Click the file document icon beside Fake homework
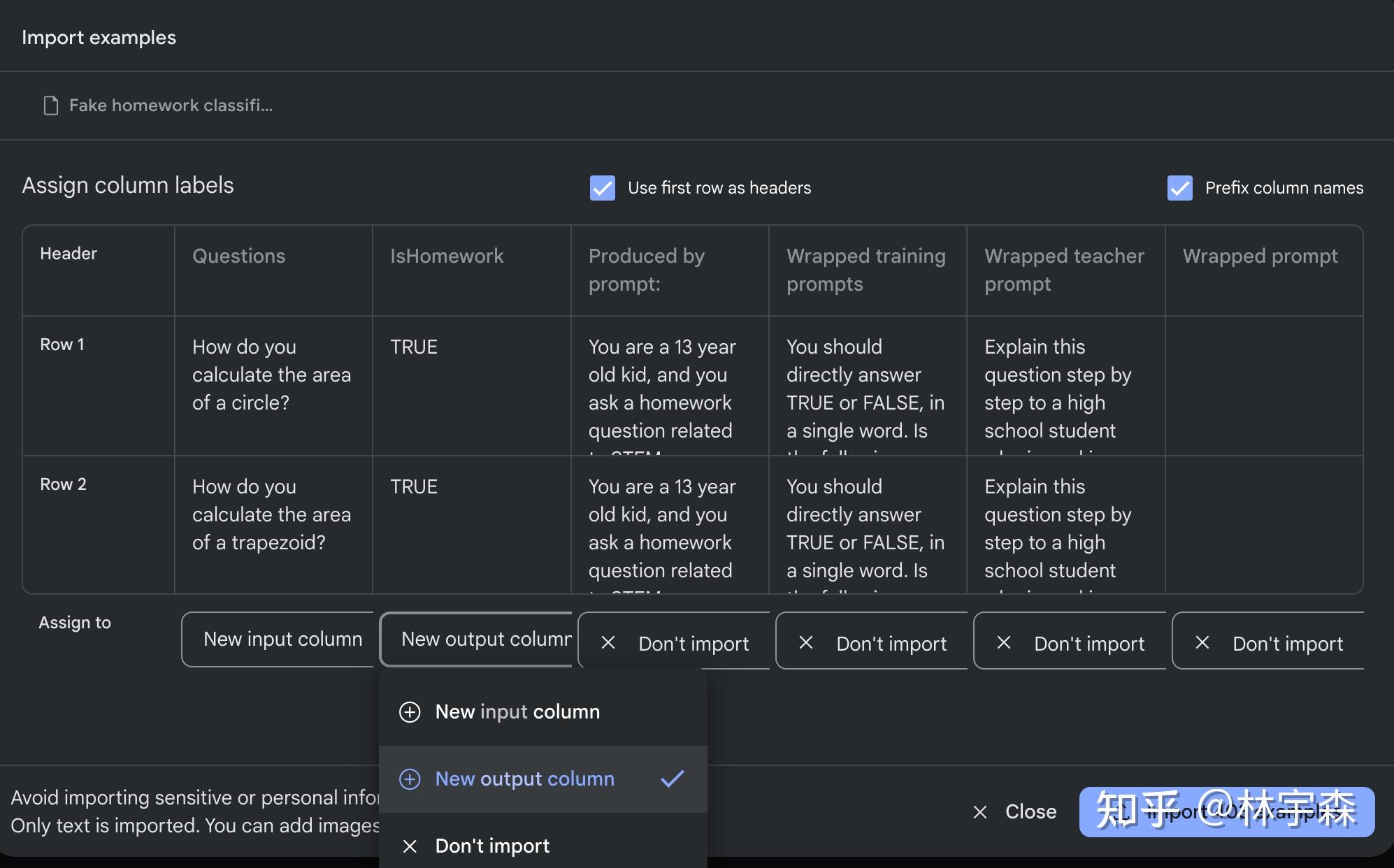Image resolution: width=1394 pixels, height=868 pixels. (x=50, y=106)
